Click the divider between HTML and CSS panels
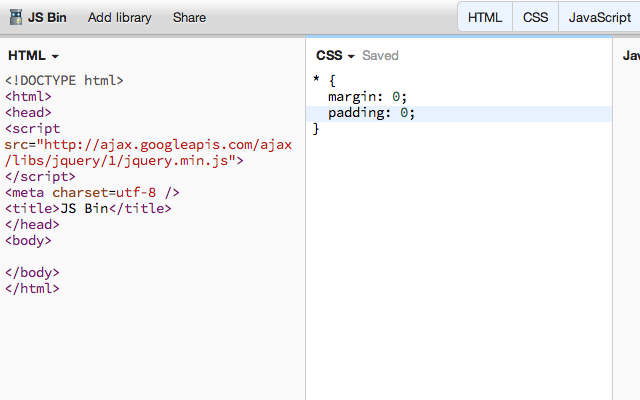640x400 pixels. click(305, 220)
